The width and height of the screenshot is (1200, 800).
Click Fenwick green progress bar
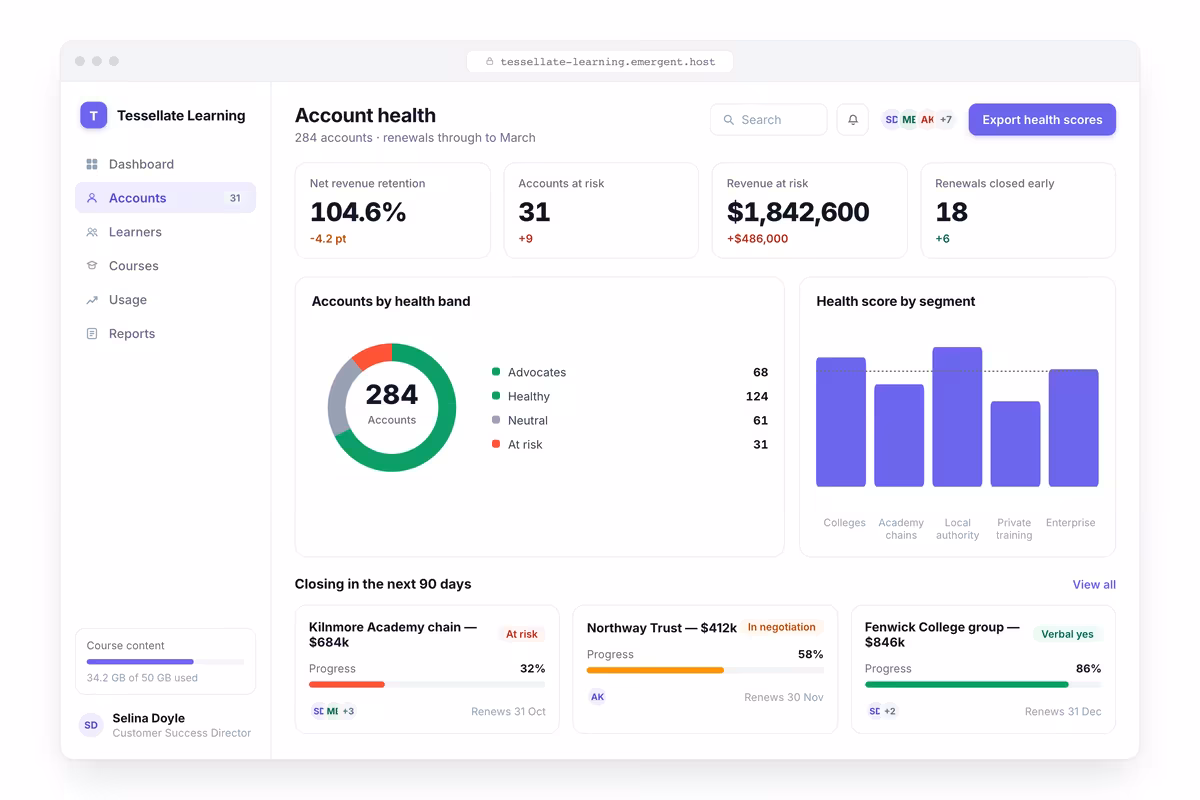click(x=966, y=684)
